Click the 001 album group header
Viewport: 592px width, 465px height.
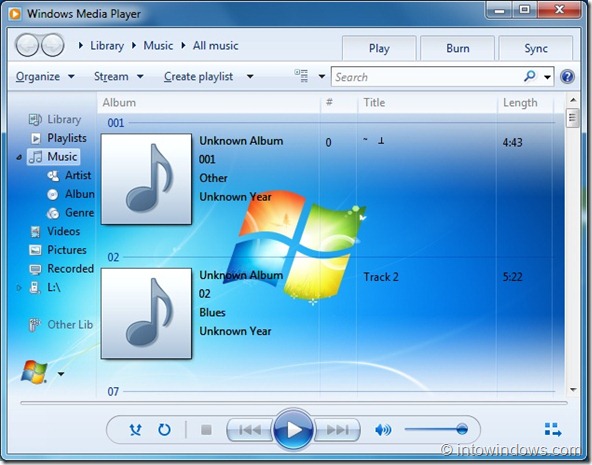click(116, 123)
